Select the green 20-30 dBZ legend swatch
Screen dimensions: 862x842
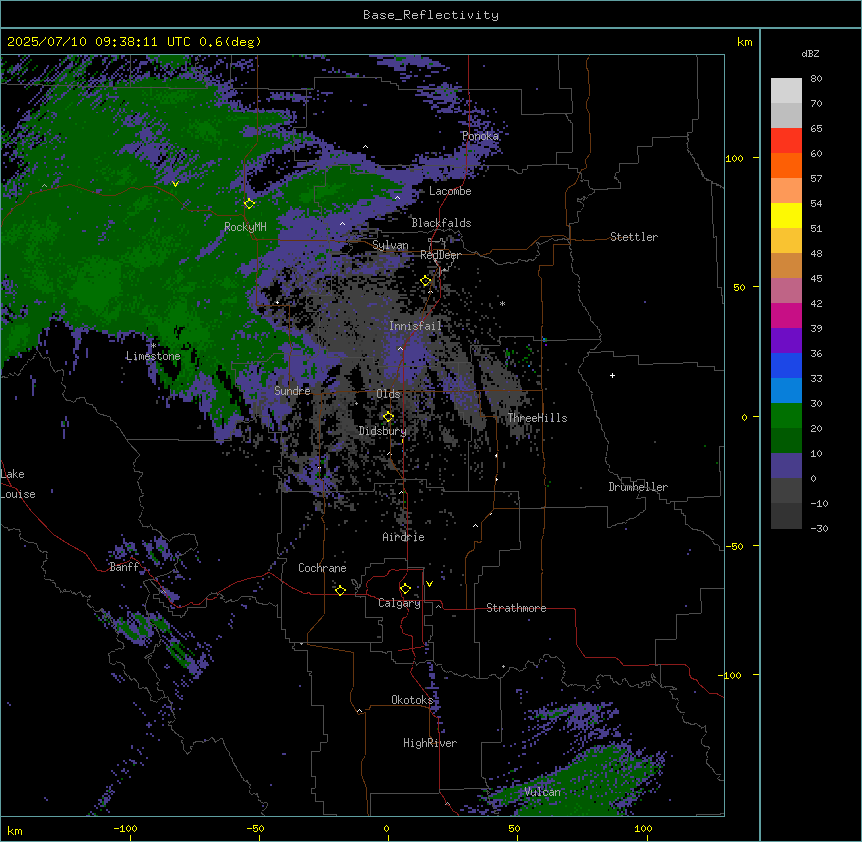[786, 416]
